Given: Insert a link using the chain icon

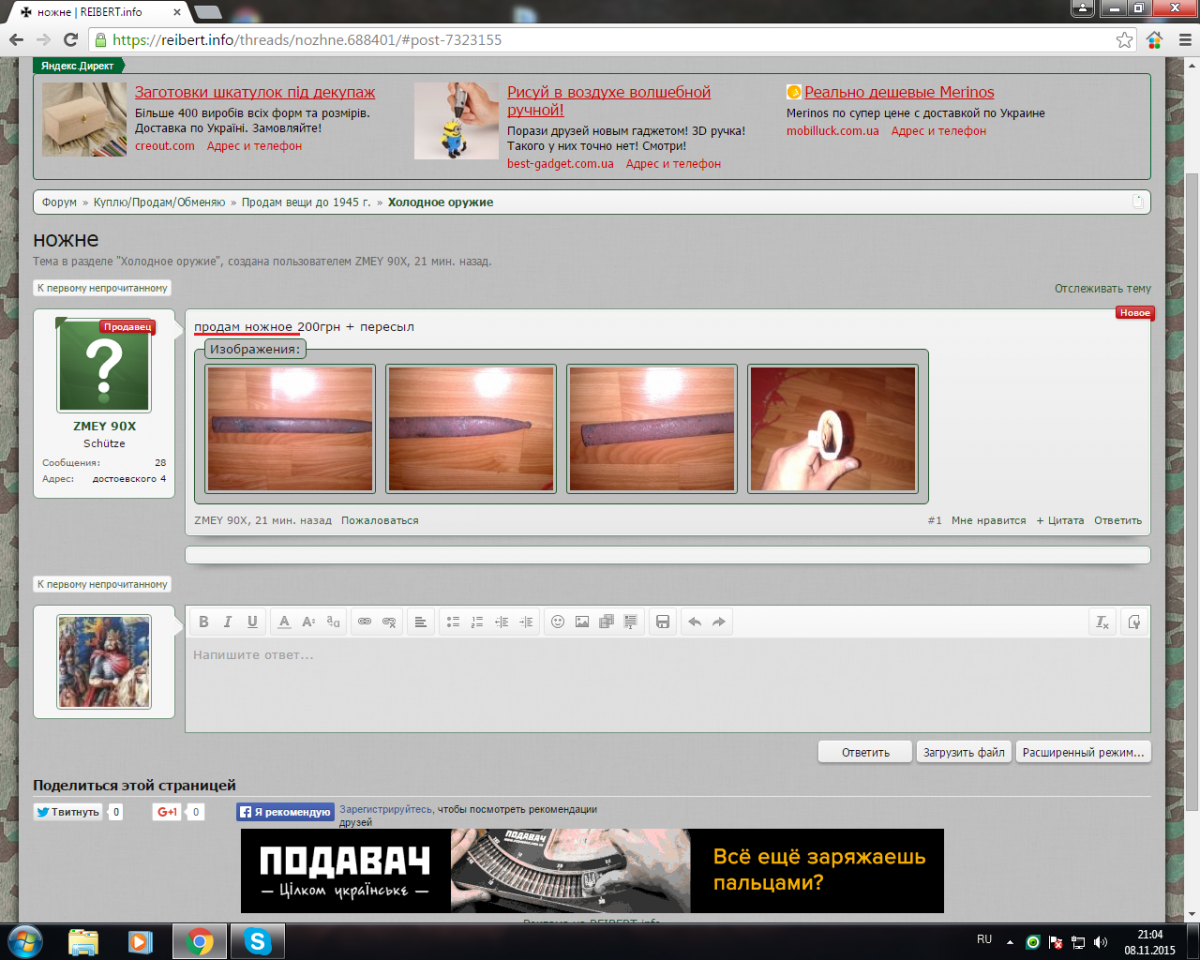Looking at the screenshot, I should 365,622.
